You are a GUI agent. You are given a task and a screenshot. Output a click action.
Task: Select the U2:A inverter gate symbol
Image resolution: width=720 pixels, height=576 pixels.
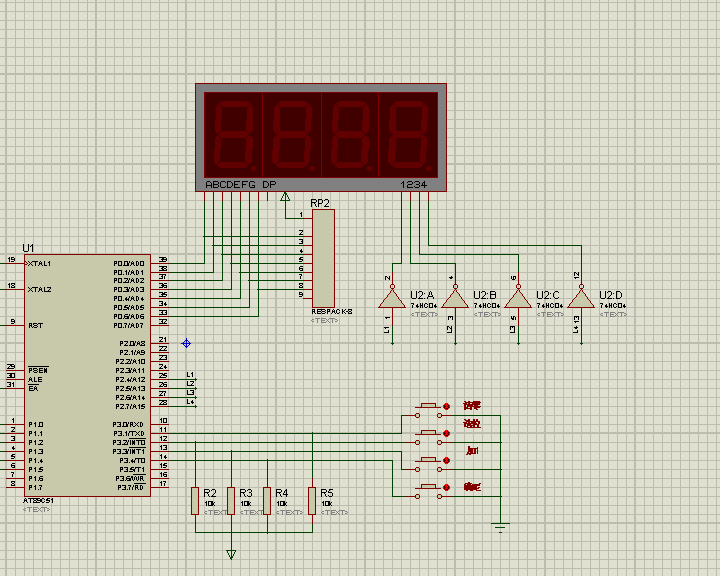(x=392, y=298)
